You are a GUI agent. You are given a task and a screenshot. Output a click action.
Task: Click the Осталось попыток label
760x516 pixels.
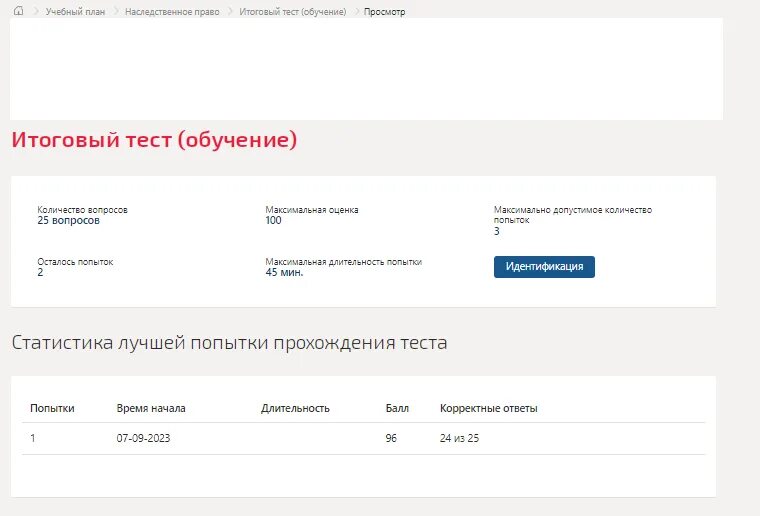coord(75,261)
